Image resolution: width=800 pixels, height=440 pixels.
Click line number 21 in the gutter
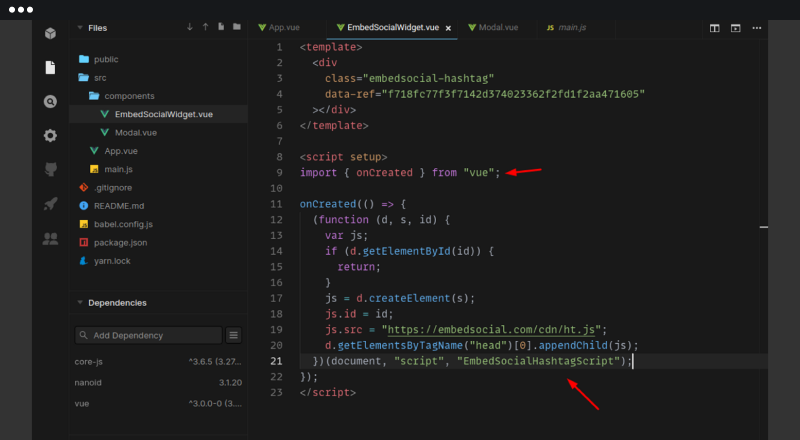click(x=276, y=361)
